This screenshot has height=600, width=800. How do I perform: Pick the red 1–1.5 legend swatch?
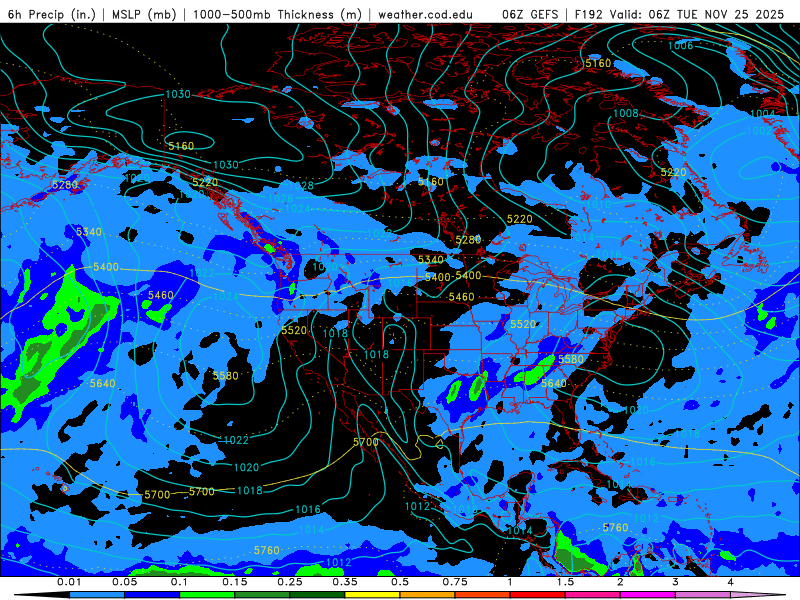click(x=538, y=595)
